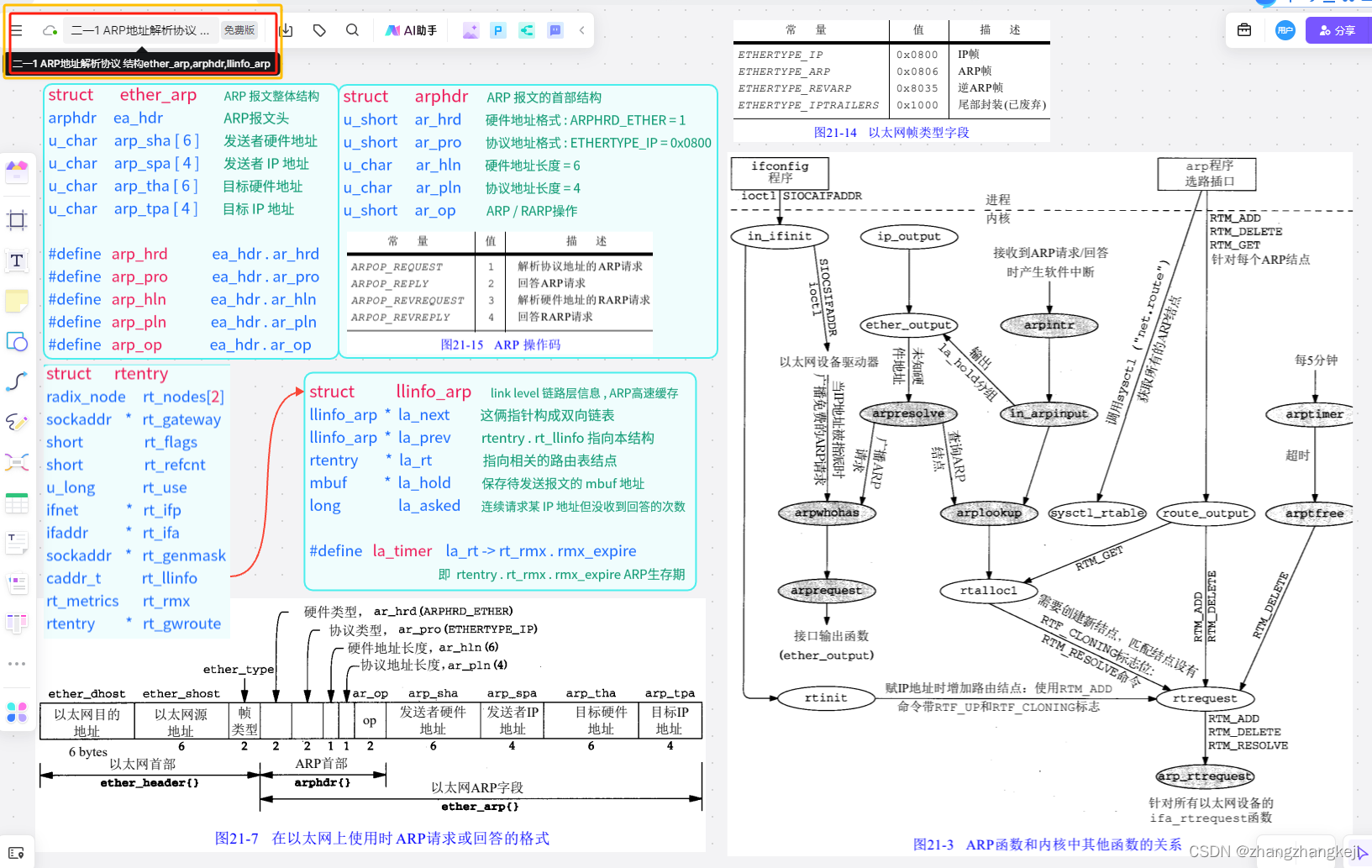Click the 用户 user avatar

point(1285,30)
